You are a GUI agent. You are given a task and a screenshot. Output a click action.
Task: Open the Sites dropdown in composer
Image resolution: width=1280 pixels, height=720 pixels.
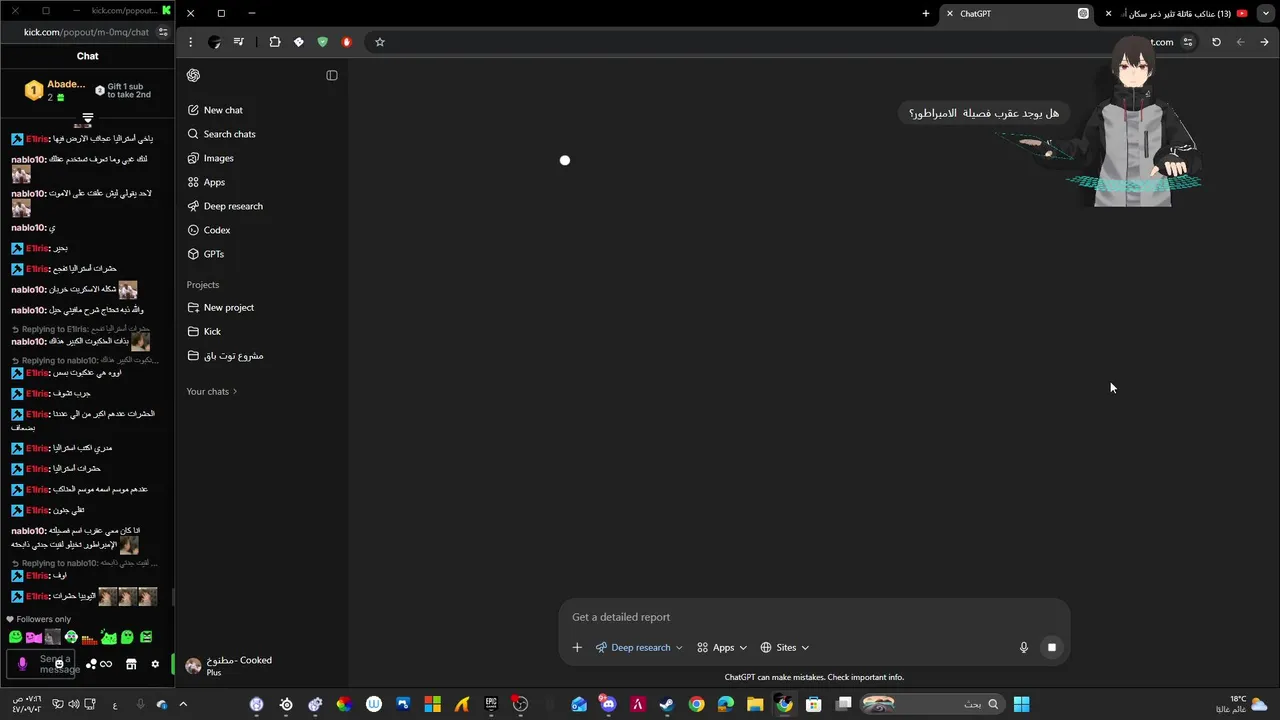click(x=785, y=647)
